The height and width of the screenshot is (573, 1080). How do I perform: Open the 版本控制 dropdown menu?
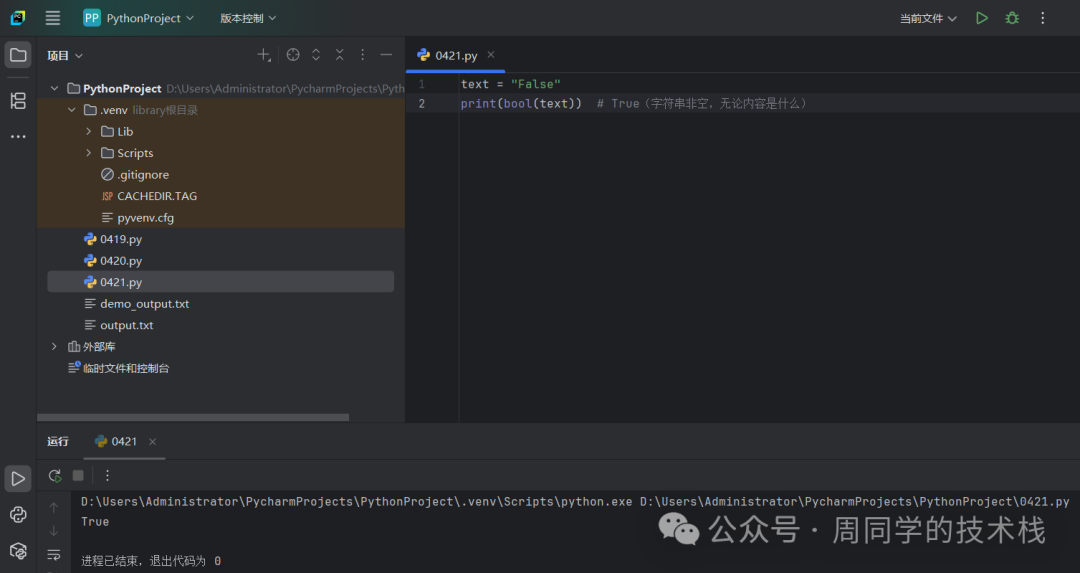pyautogui.click(x=248, y=18)
